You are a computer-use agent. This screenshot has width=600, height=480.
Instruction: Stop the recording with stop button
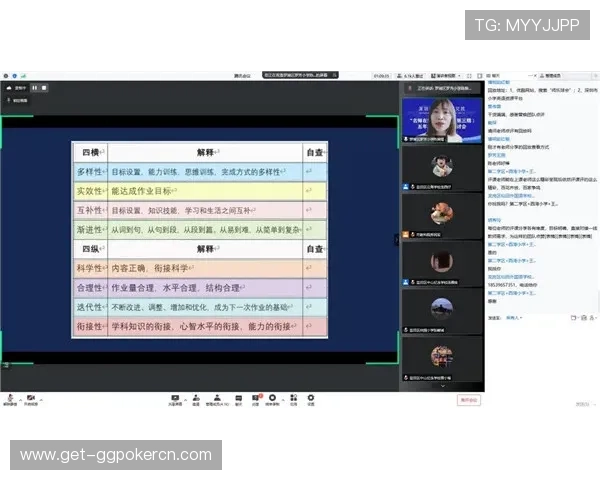tap(44, 88)
